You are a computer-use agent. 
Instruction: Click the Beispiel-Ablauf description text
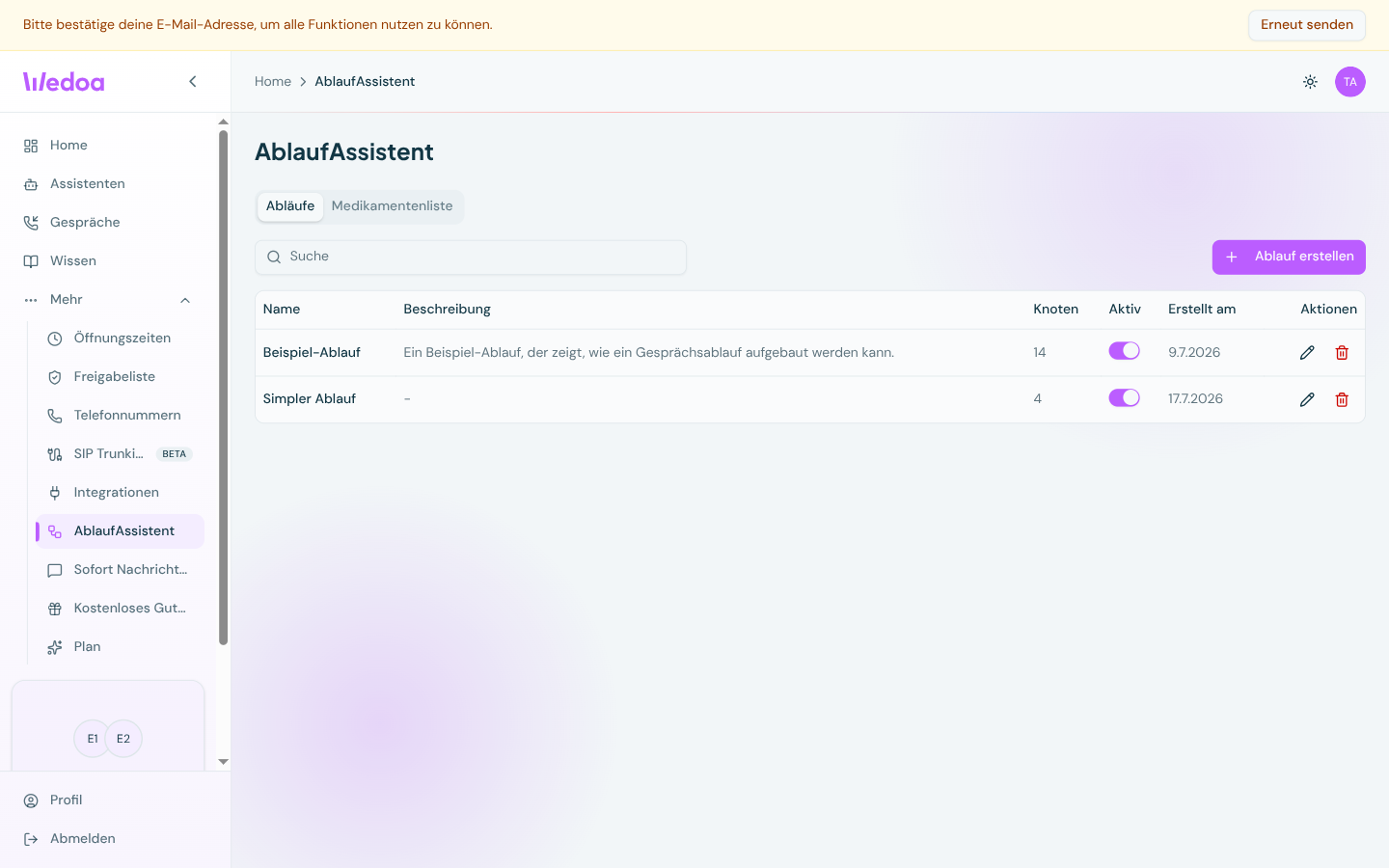coord(649,353)
